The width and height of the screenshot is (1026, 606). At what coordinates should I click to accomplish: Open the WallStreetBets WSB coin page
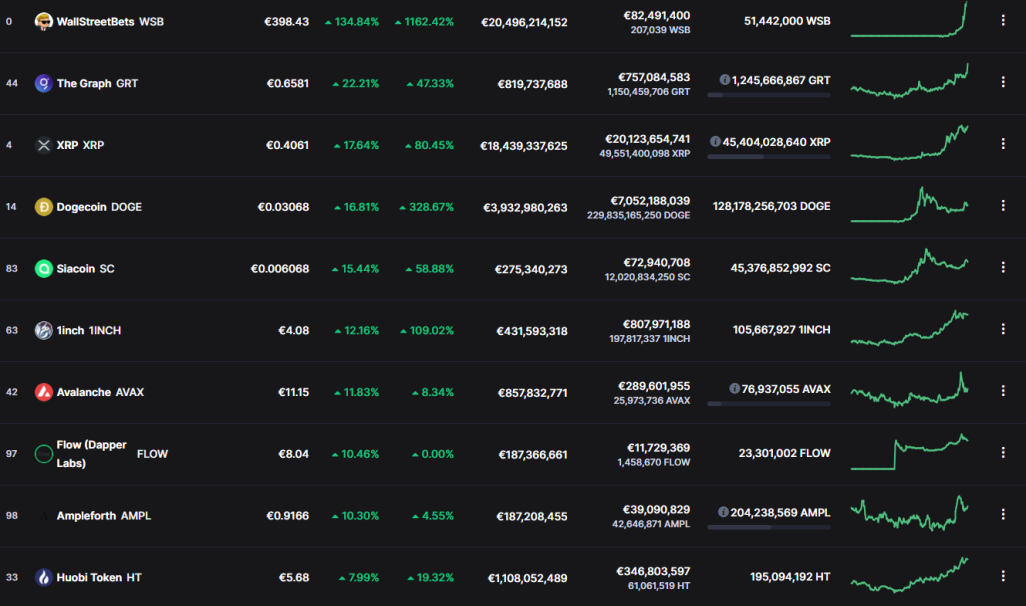point(110,22)
